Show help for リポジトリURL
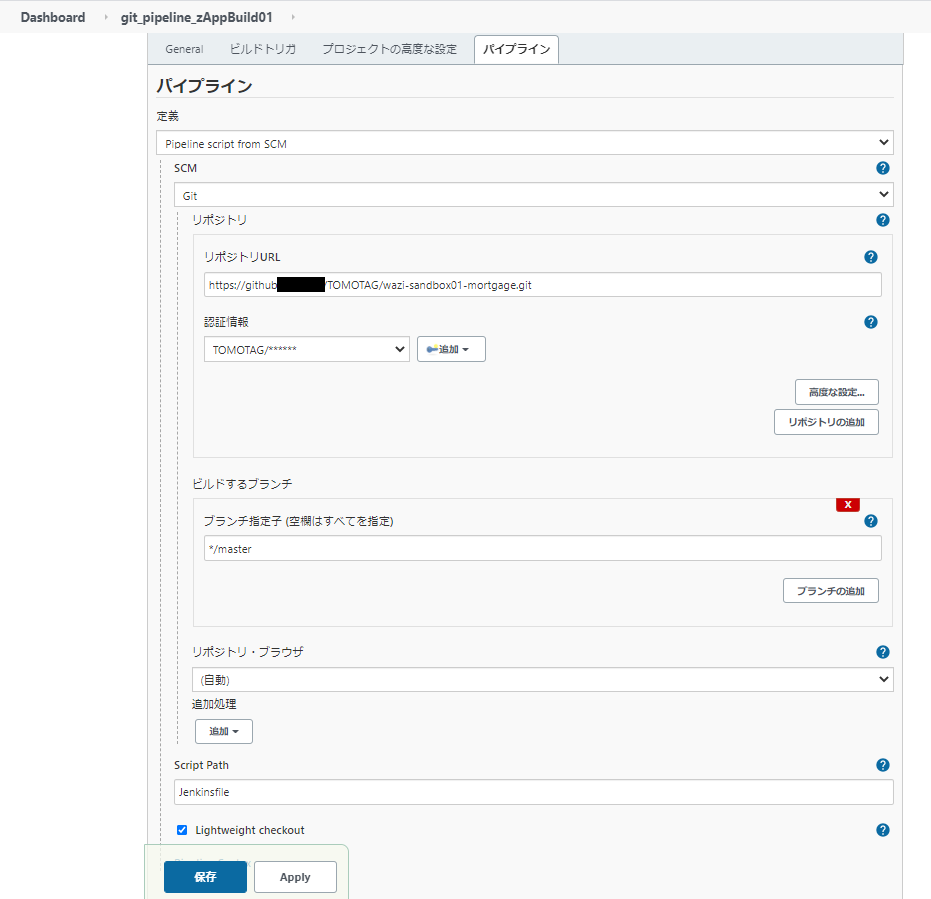The height and width of the screenshot is (899, 931). pos(870,257)
